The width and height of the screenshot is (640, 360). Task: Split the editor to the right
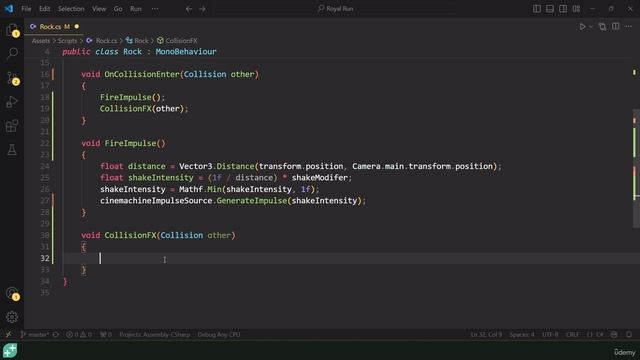616,27
